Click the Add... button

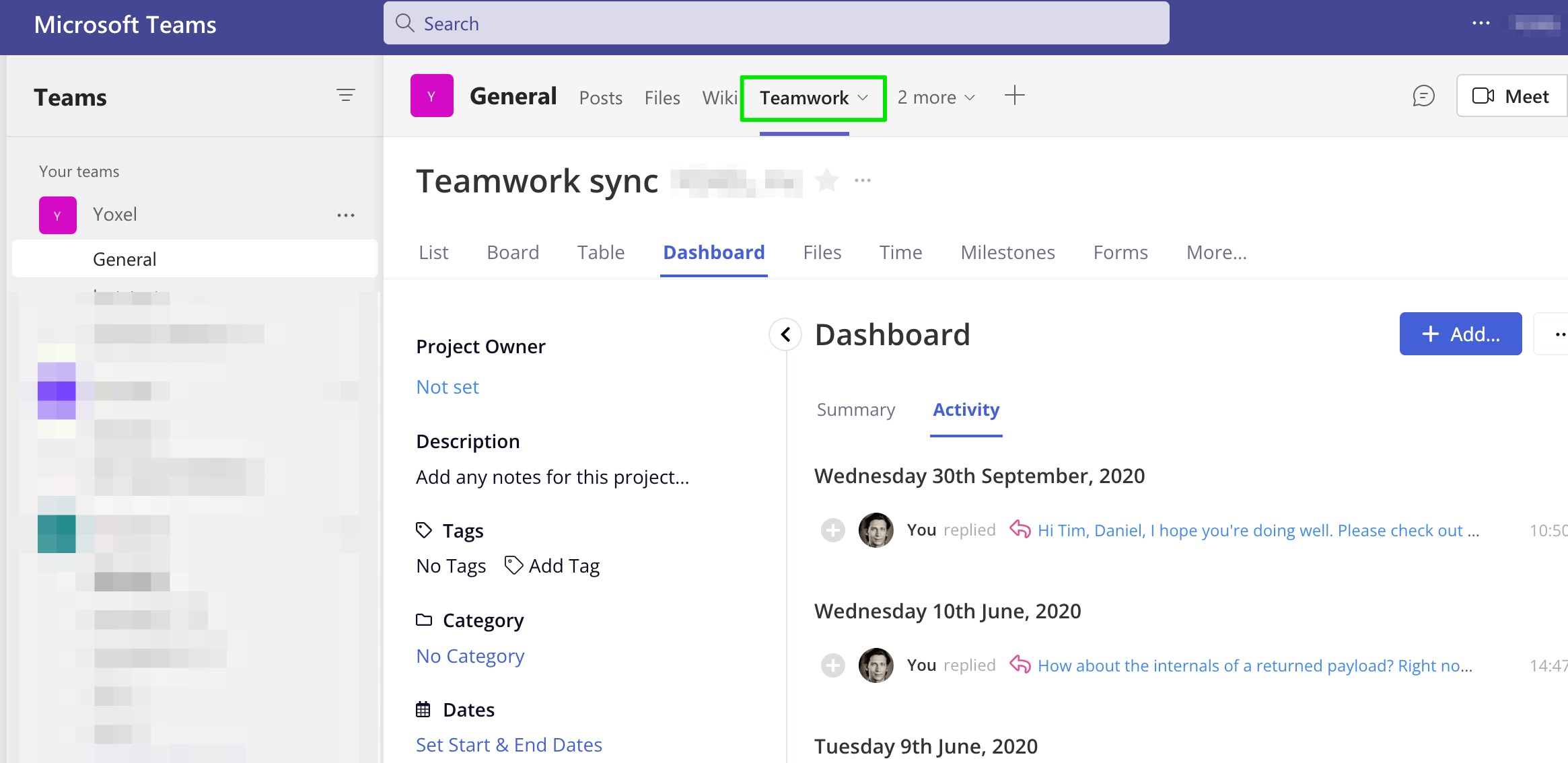pos(1460,334)
